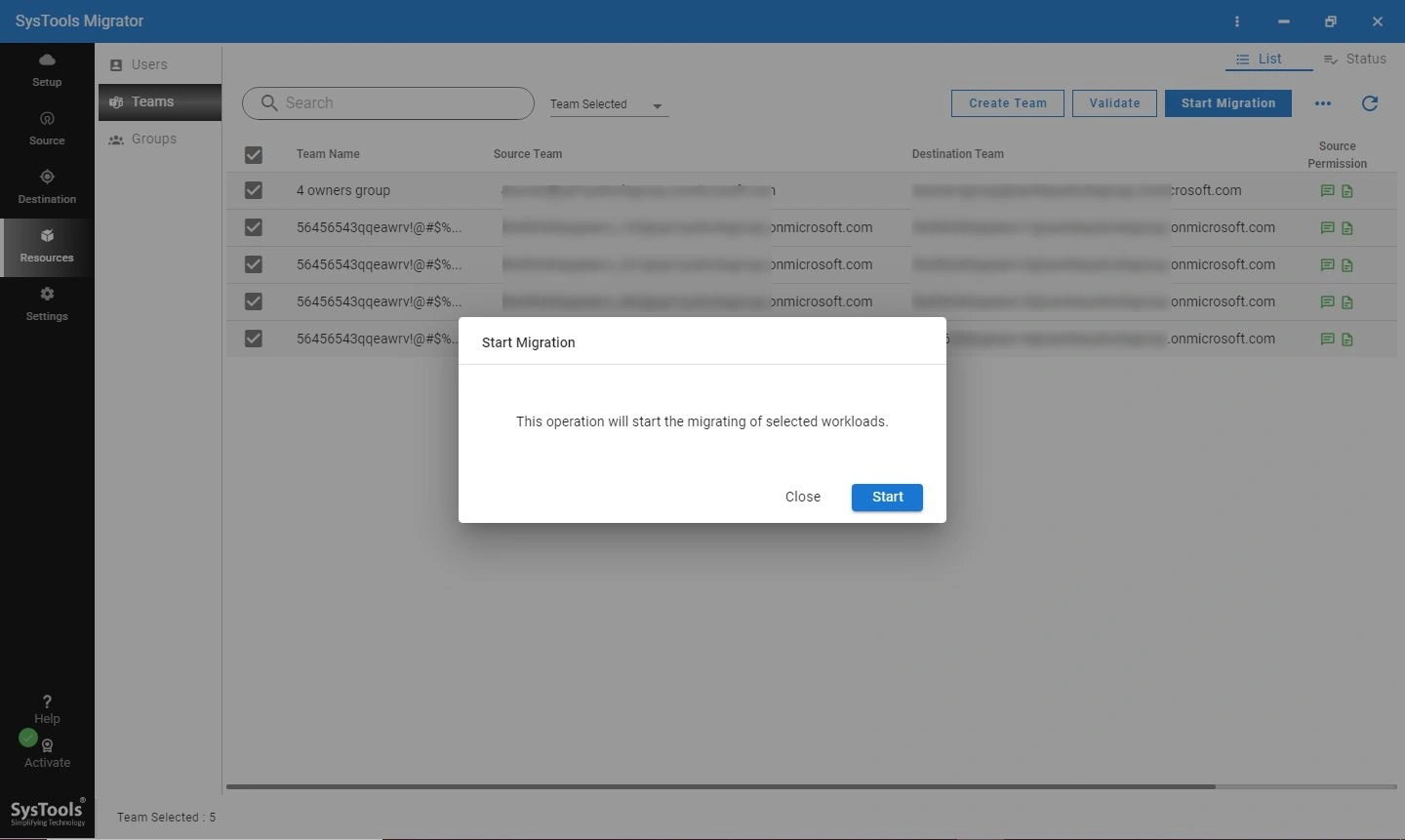Click the Source Team column header
Viewport: 1405px width, 840px height.
click(528, 154)
